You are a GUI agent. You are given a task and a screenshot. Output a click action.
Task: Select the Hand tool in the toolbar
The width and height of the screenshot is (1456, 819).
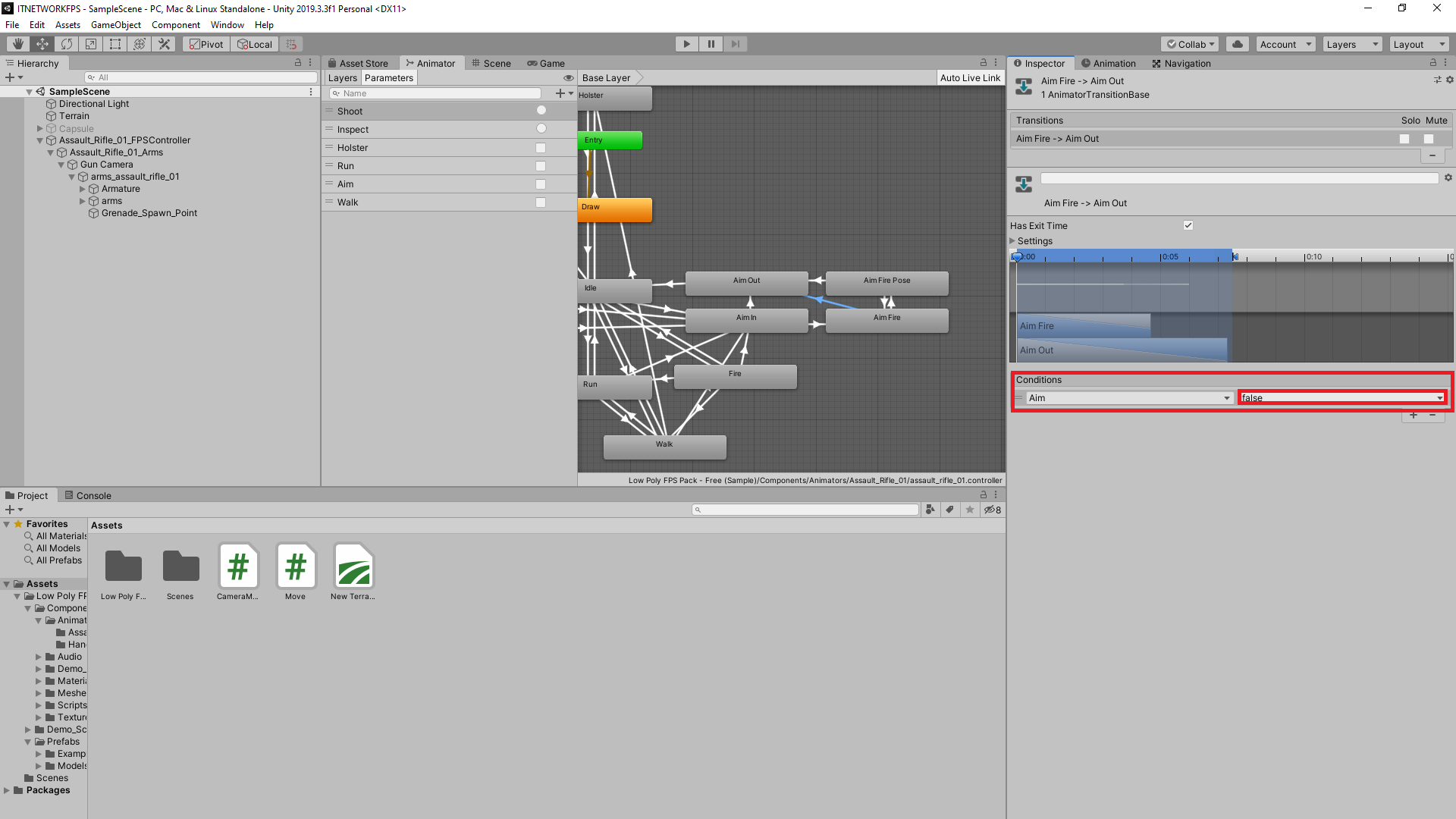point(17,43)
